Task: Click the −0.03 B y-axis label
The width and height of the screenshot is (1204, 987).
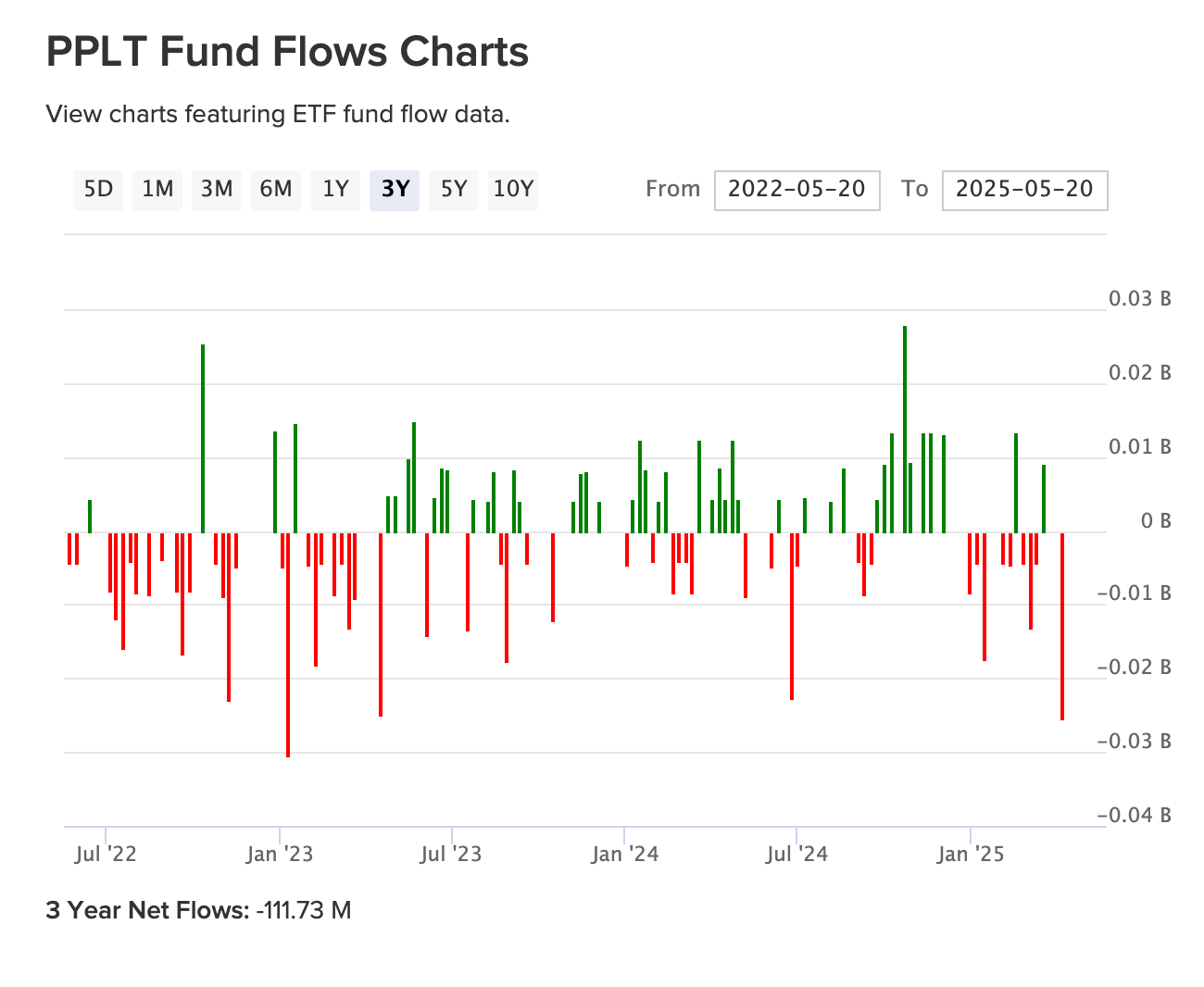Action: [1135, 742]
